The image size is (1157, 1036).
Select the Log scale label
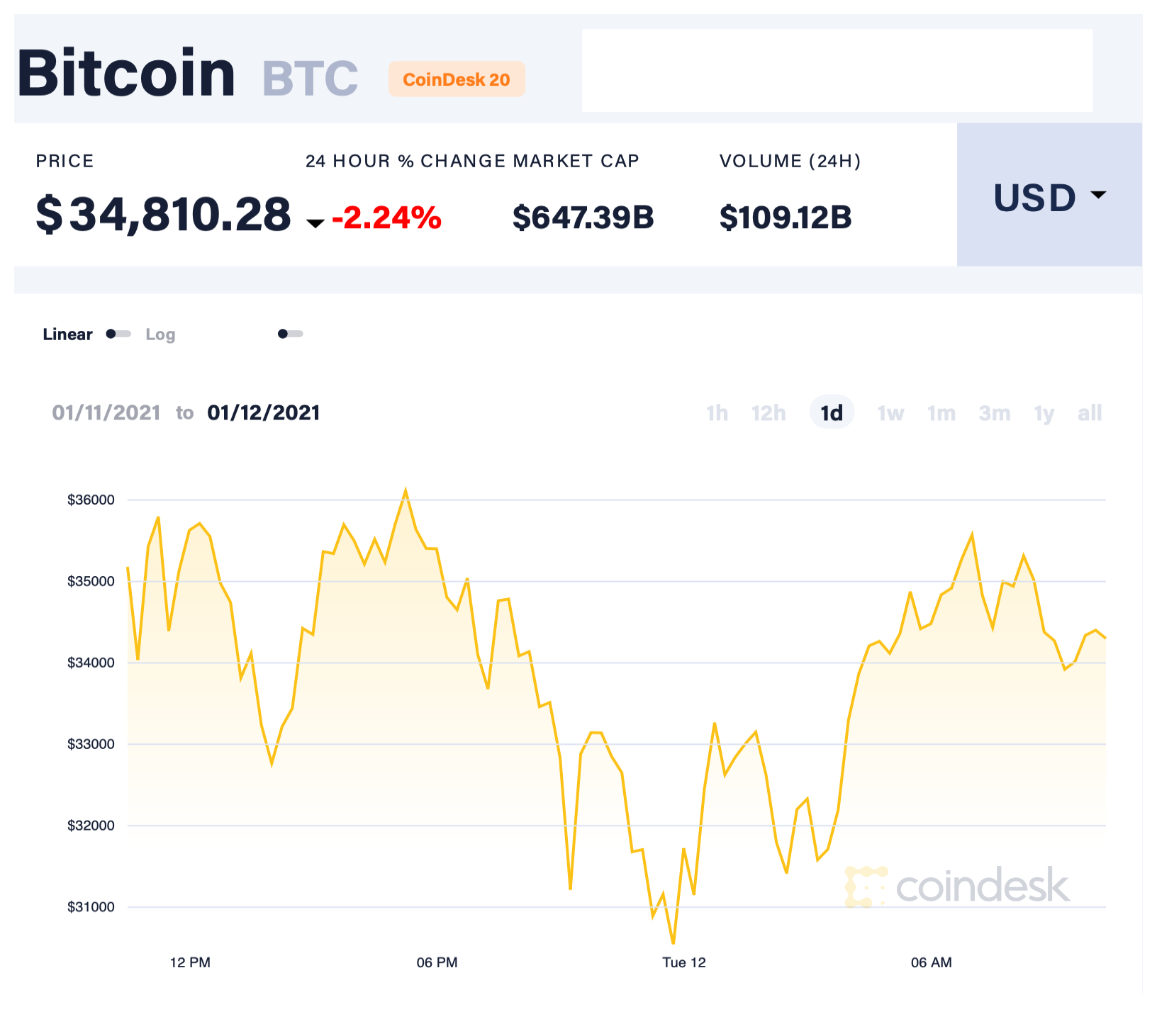[x=160, y=334]
